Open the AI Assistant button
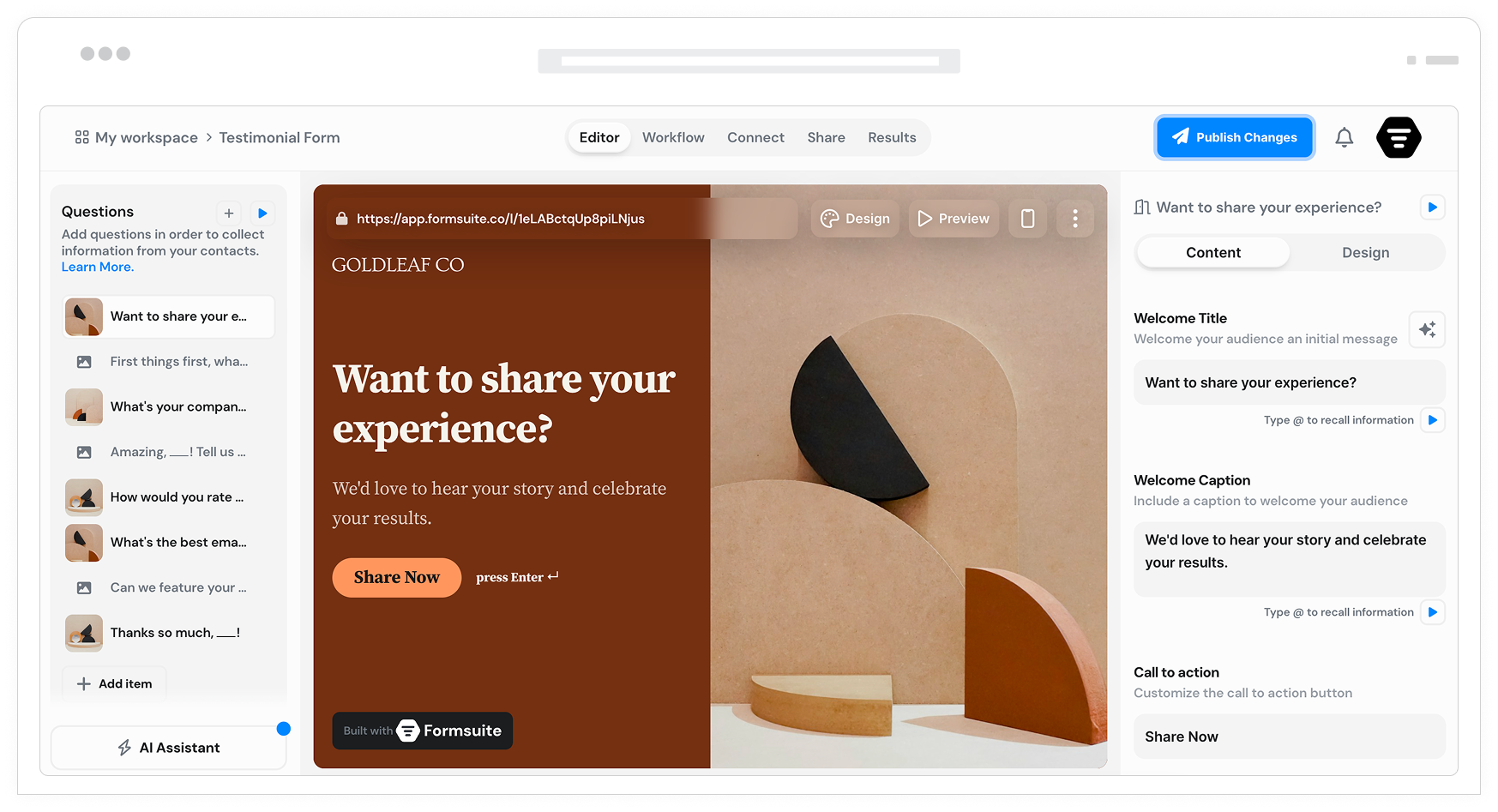 169,748
